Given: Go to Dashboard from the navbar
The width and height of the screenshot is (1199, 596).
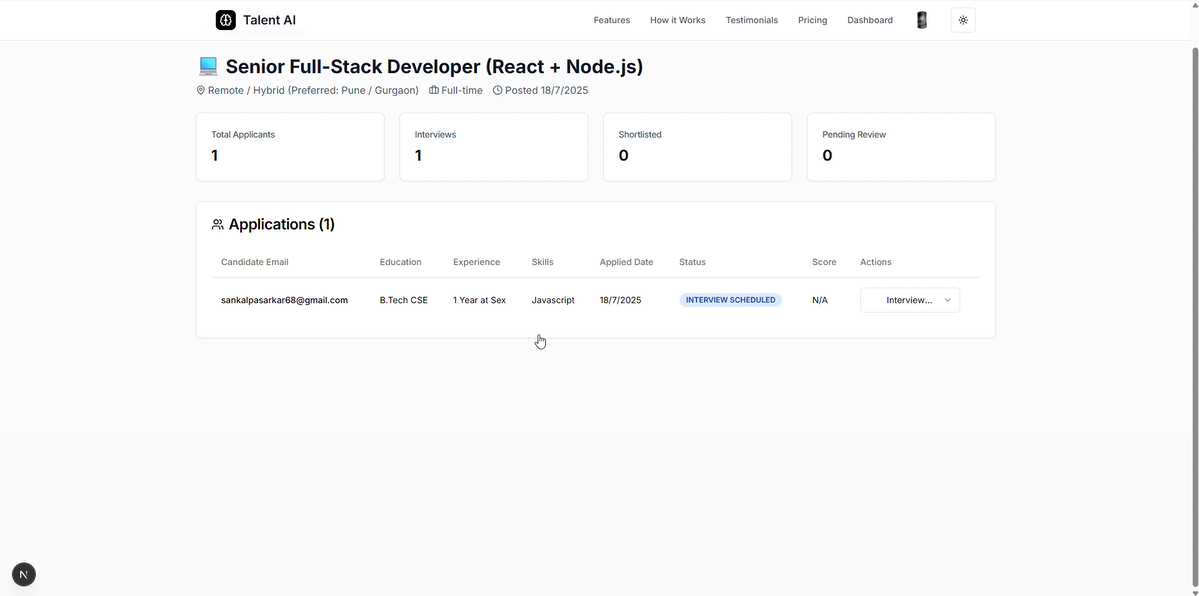Looking at the screenshot, I should (x=869, y=20).
